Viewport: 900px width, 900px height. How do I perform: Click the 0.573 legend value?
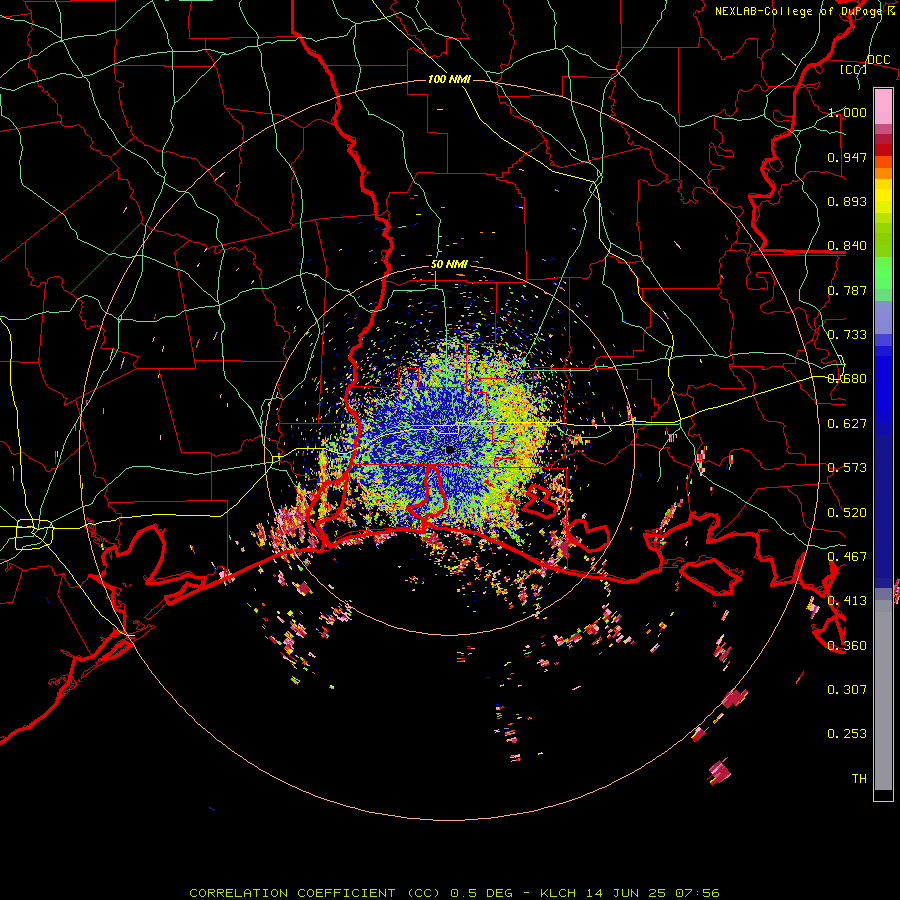(x=847, y=468)
